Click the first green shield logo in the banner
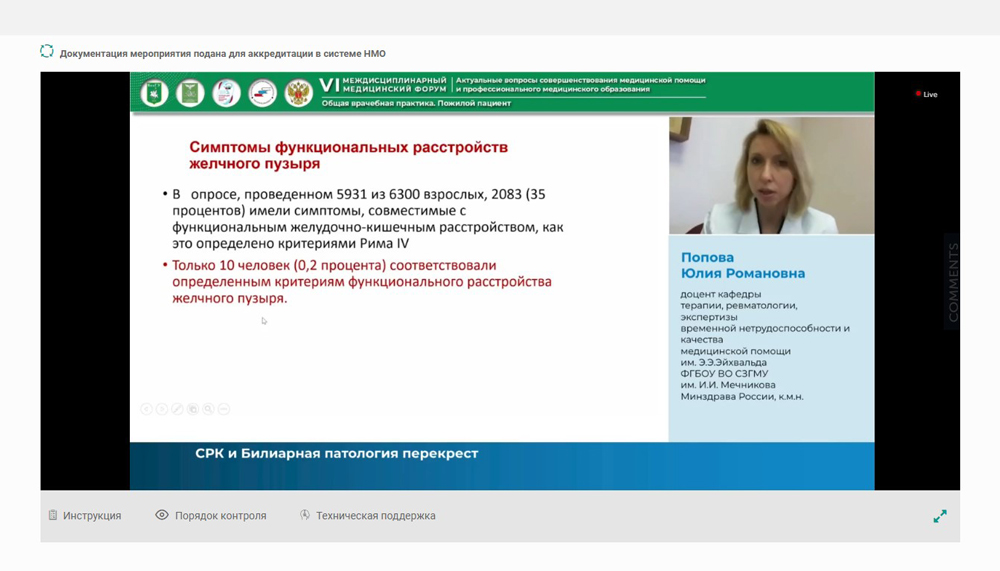The width and height of the screenshot is (1000, 571). point(154,93)
